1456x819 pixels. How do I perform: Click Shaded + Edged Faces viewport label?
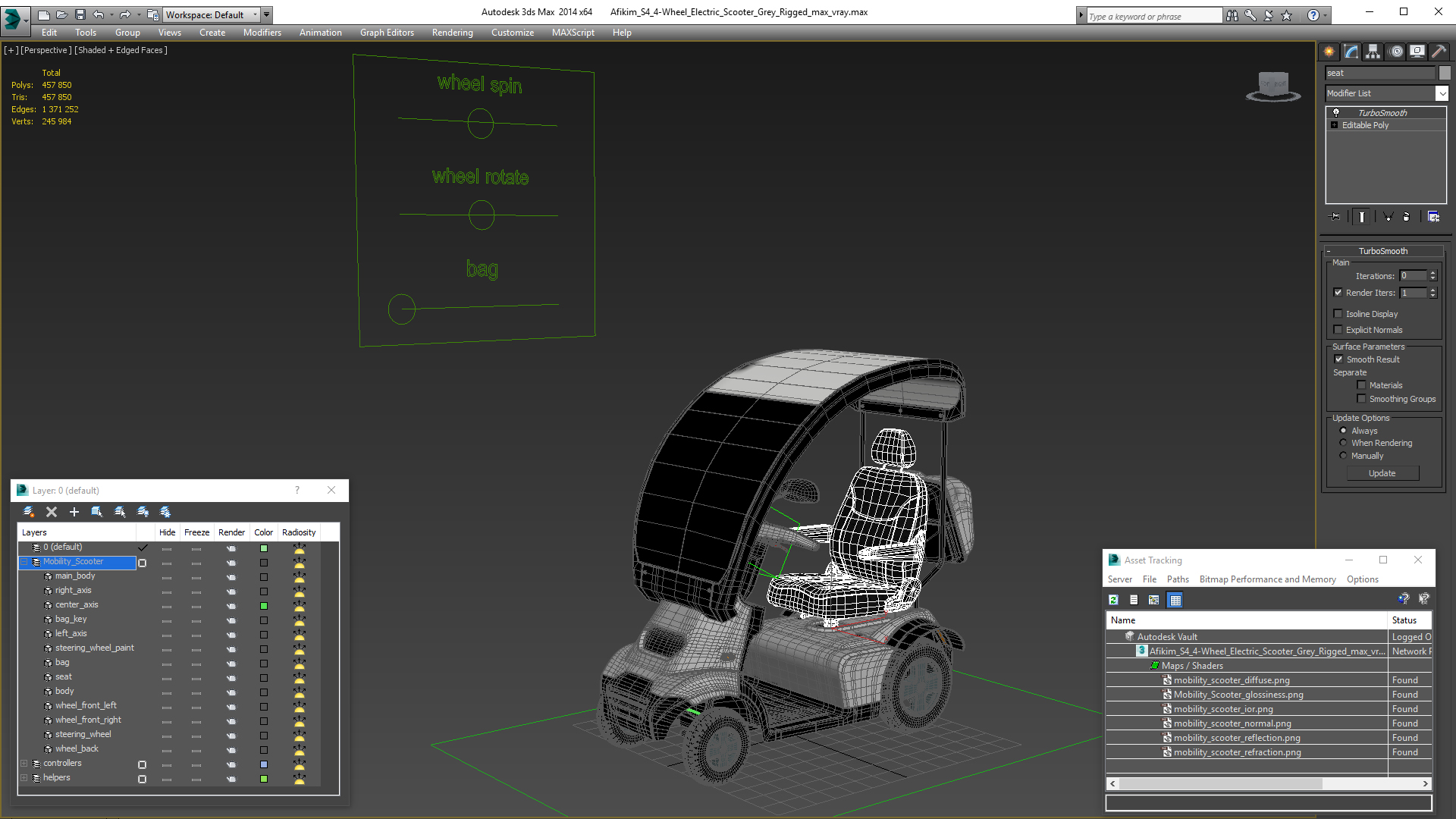(121, 50)
